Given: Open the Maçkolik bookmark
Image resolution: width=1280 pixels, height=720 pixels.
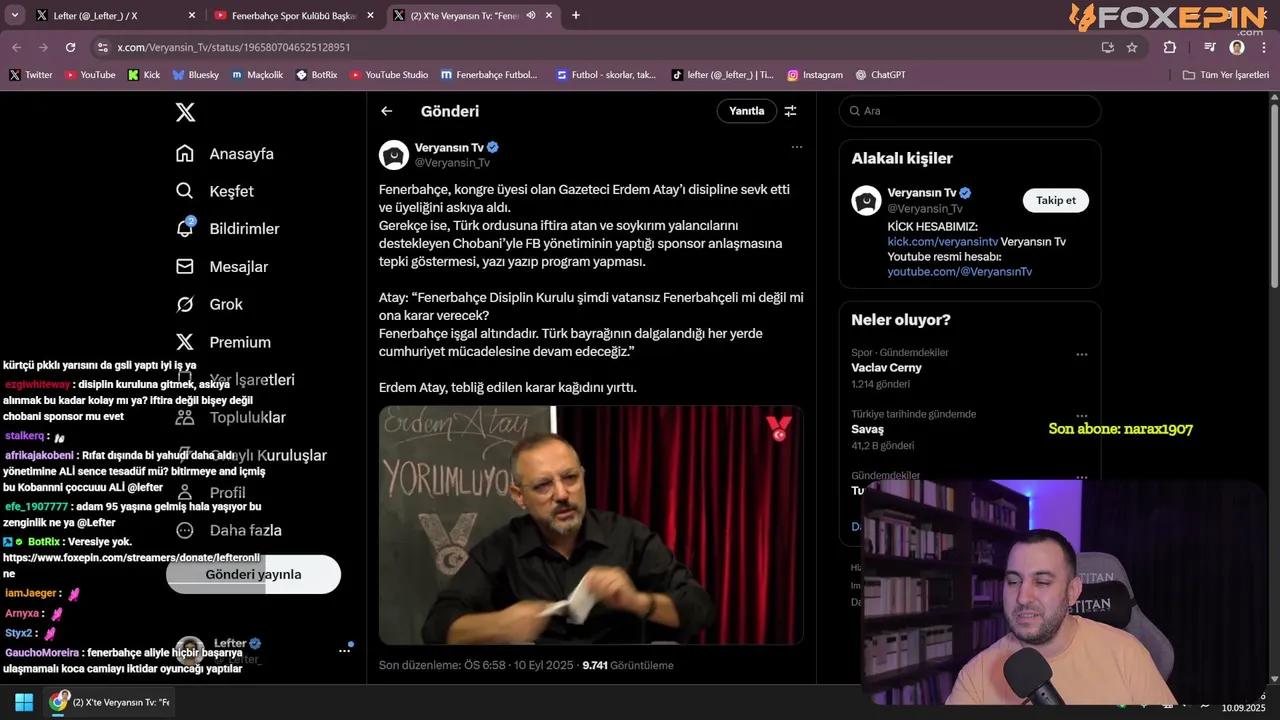Looking at the screenshot, I should point(257,74).
